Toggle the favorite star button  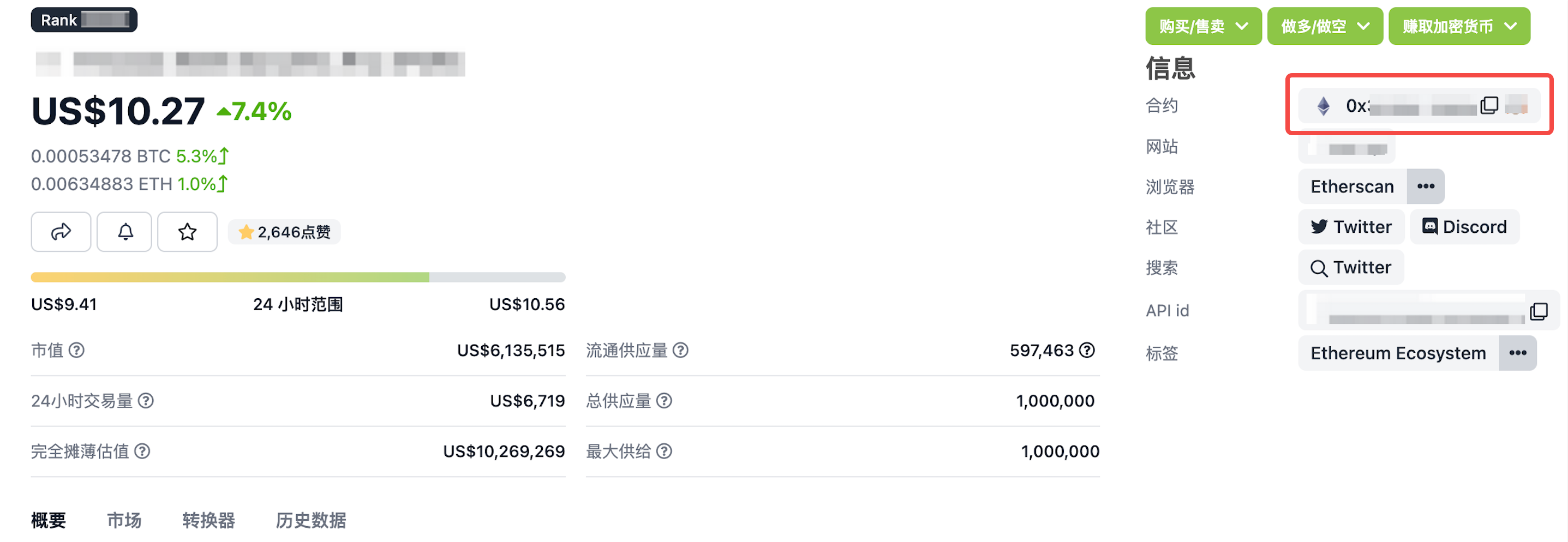pos(187,232)
